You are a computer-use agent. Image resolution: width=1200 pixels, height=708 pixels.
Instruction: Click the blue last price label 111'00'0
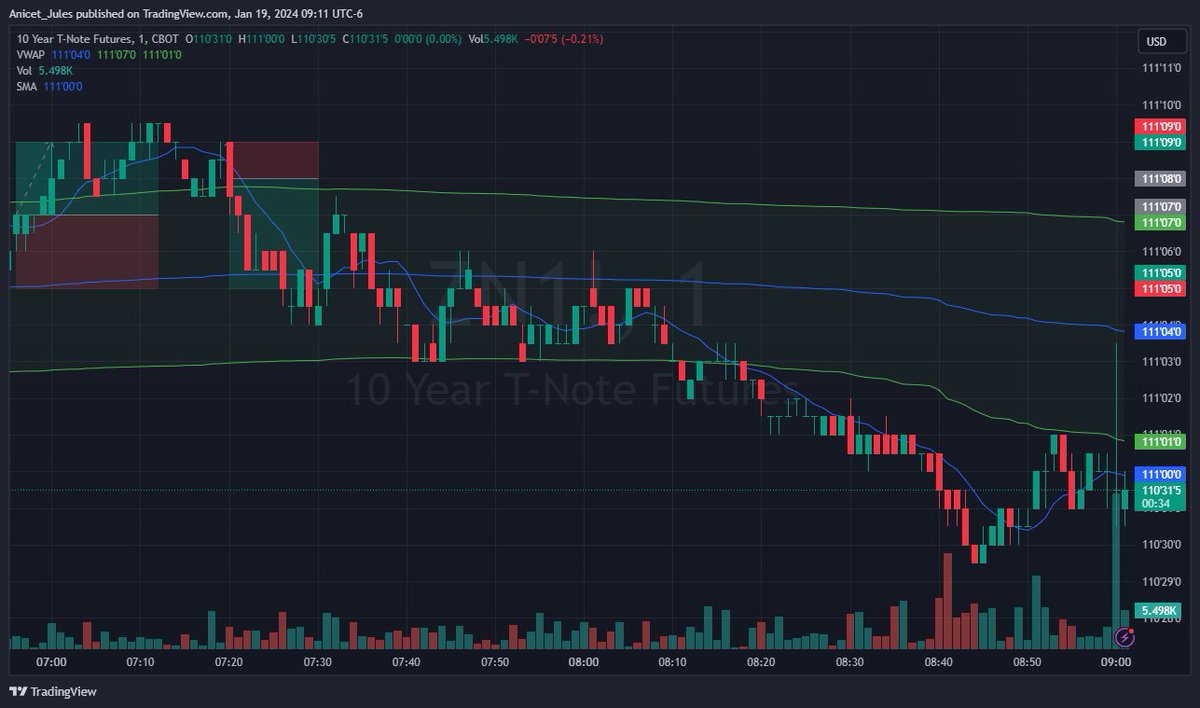click(x=1160, y=474)
